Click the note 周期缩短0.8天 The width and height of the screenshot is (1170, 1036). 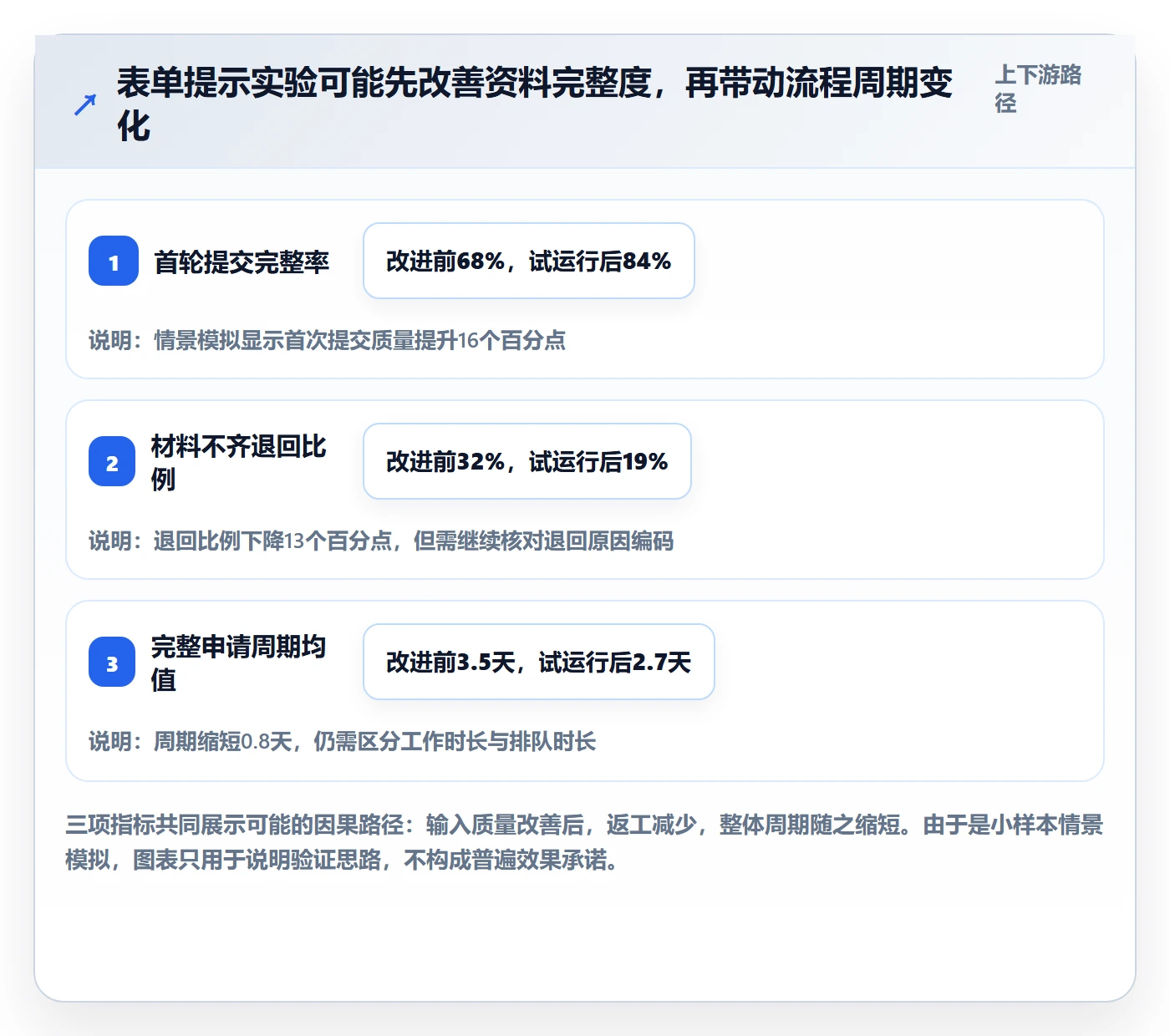click(x=343, y=741)
